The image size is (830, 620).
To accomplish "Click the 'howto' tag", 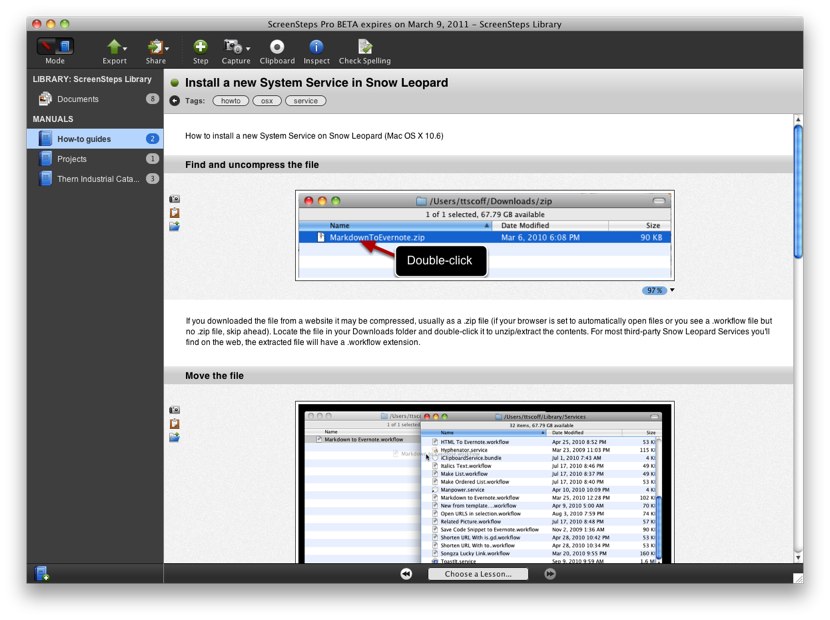I will pos(230,101).
